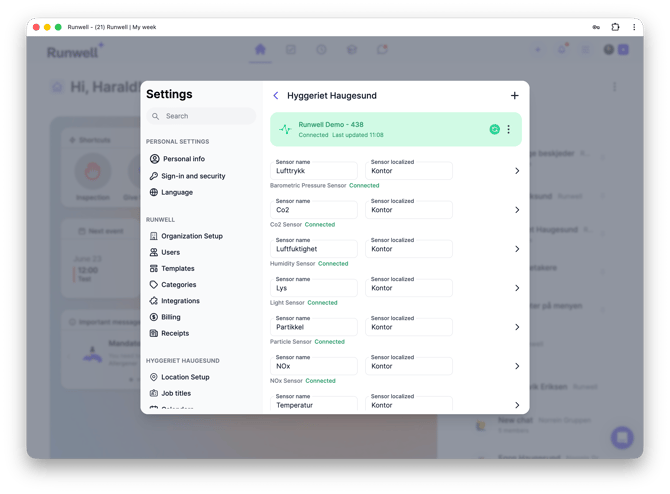This screenshot has height=494, width=670.
Task: Edit the Sensor localized field for Lys
Action: point(409,288)
